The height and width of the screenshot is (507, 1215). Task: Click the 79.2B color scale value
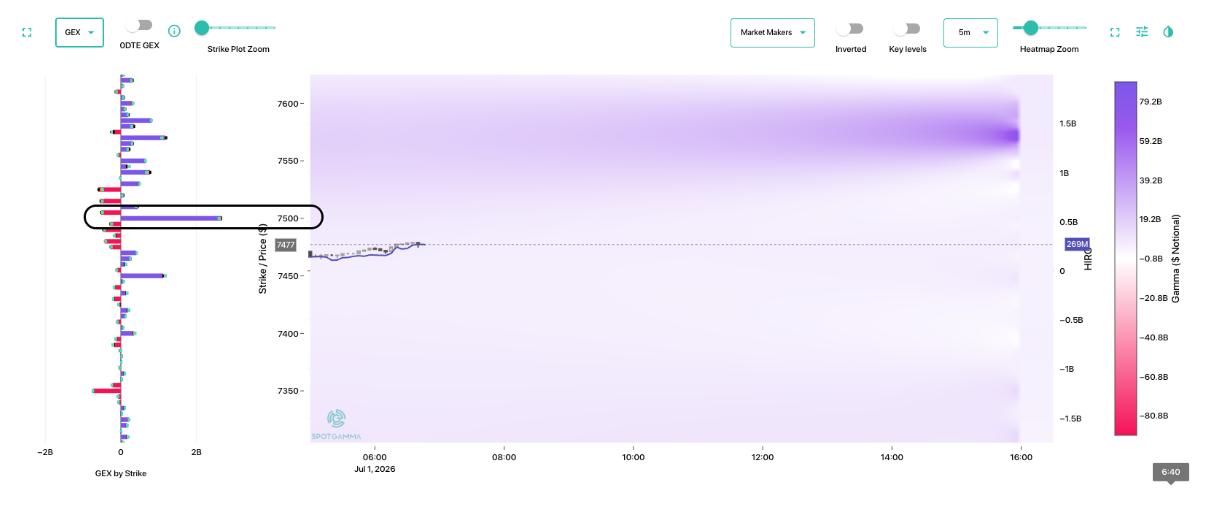pos(1152,102)
